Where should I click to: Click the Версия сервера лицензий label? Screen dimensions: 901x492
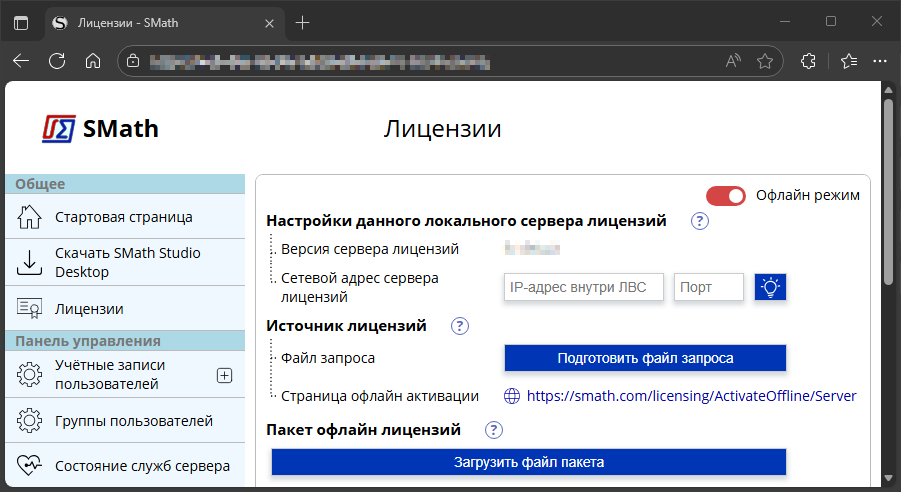pyautogui.click(x=370, y=249)
